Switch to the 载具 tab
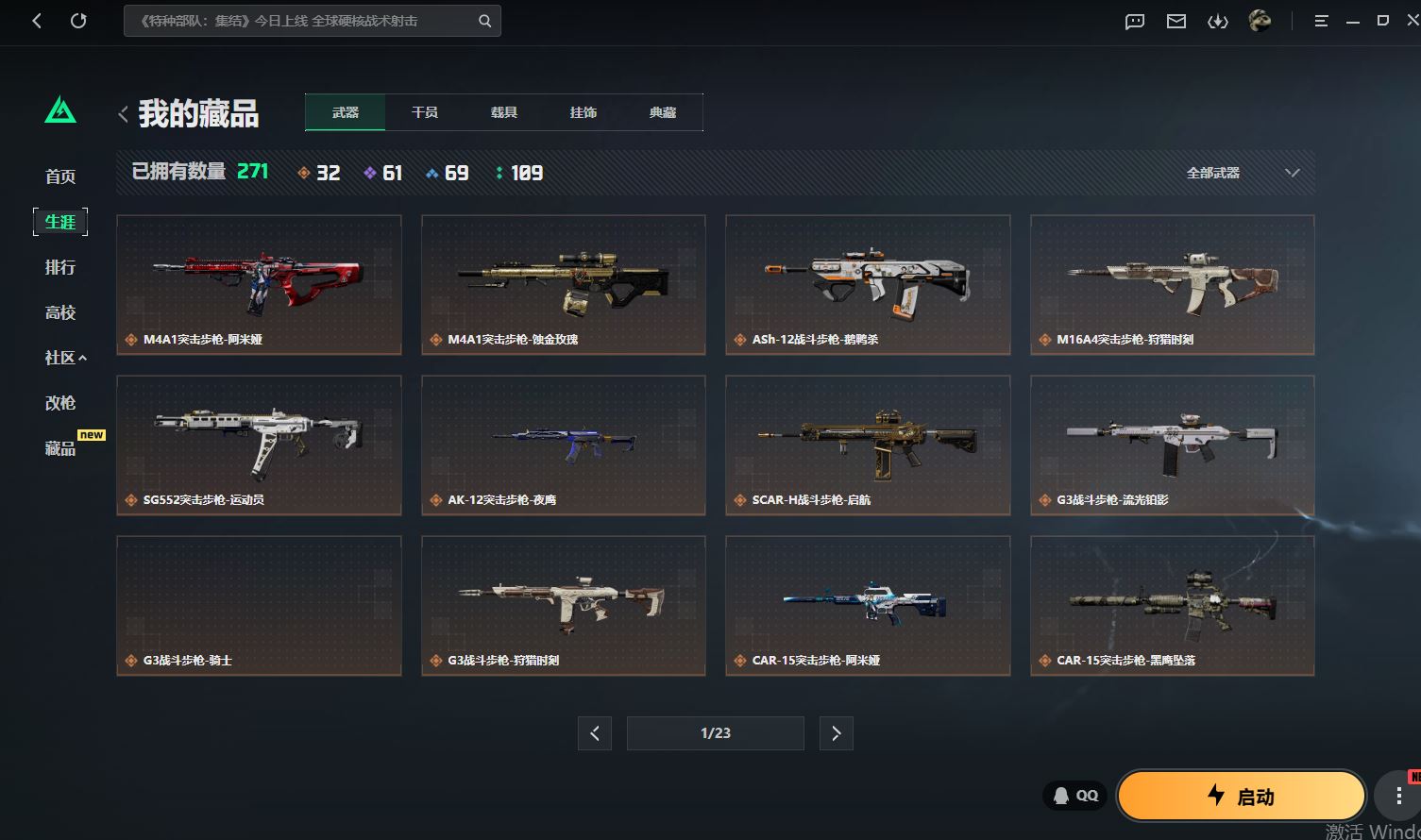Screen dimensions: 1421x840 pyautogui.click(x=504, y=112)
